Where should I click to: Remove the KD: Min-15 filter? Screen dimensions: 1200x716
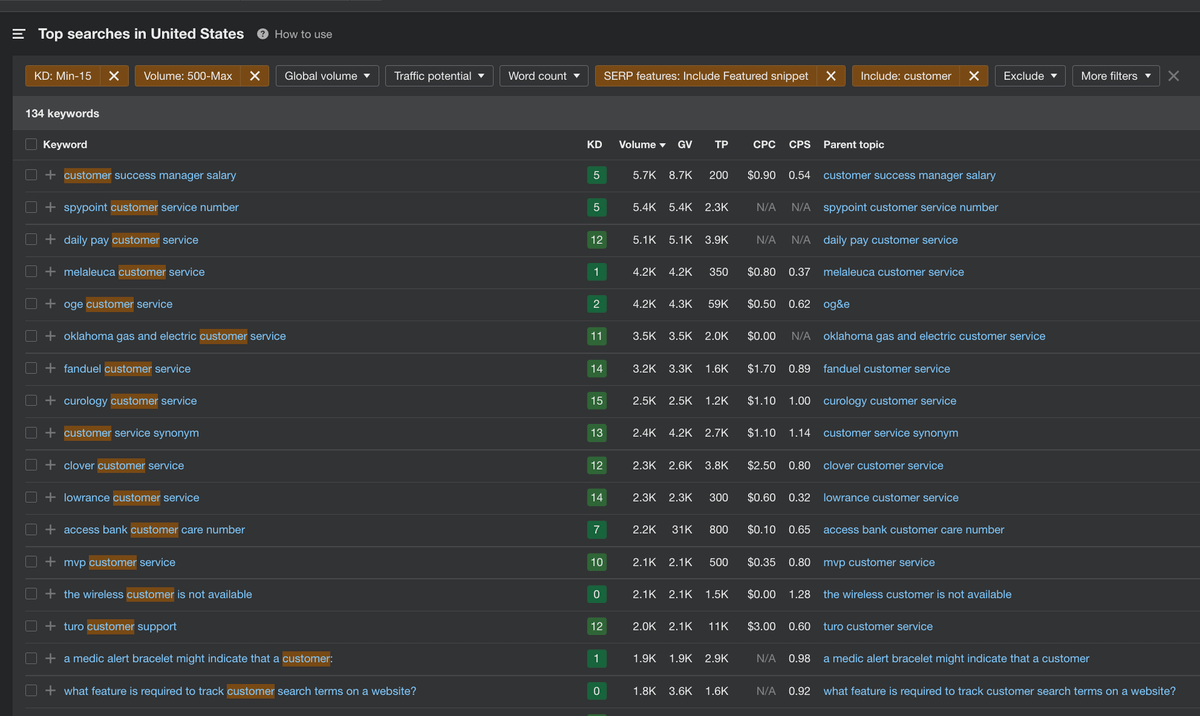point(114,76)
